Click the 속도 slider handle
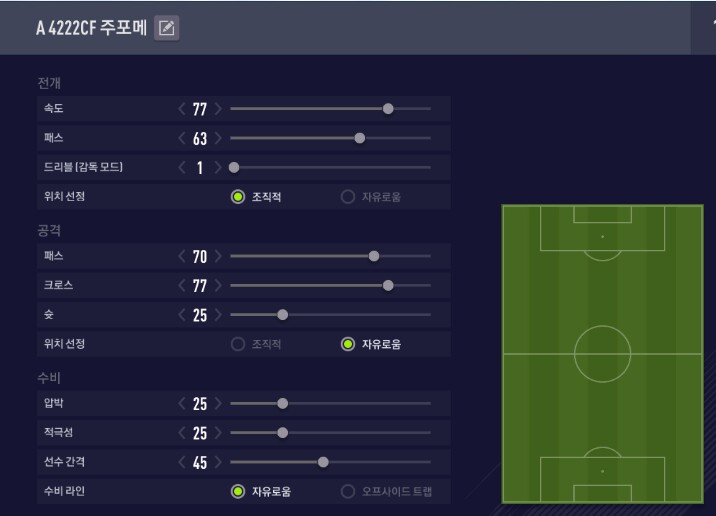Image resolution: width=716 pixels, height=516 pixels. (x=388, y=109)
